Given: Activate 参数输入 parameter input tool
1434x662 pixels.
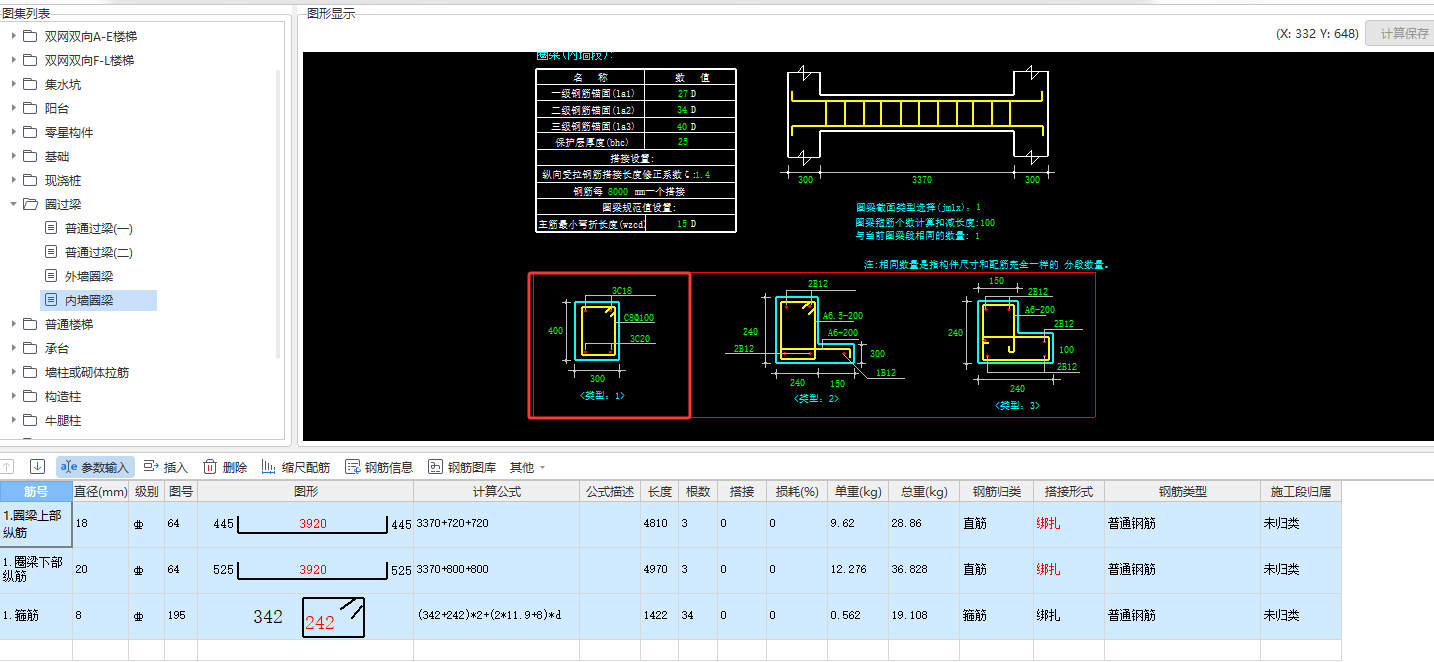Looking at the screenshot, I should 96,467.
